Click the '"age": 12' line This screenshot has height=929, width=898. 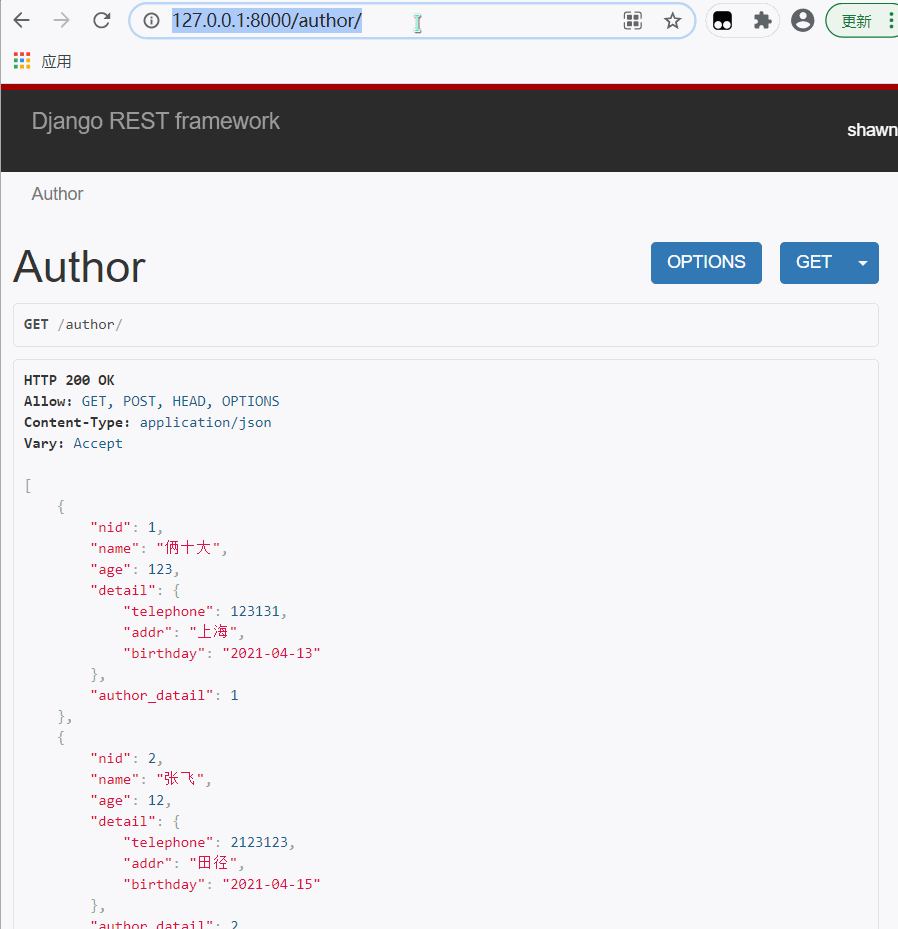(130, 800)
